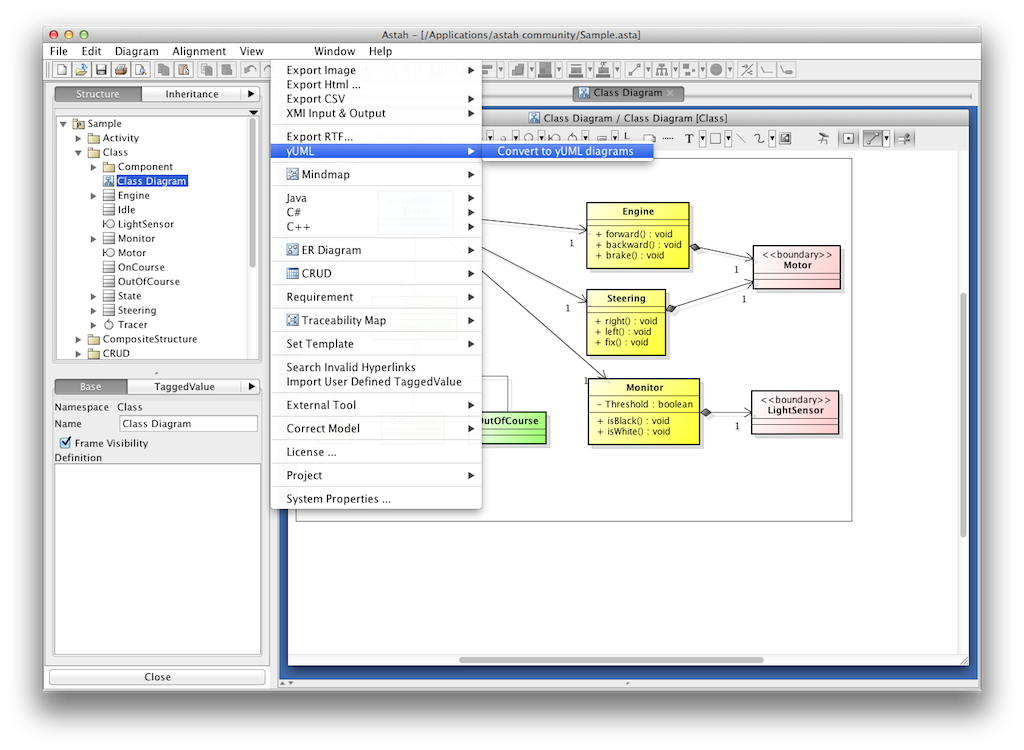Click the diagram's horizontal scrollbar
This screenshot has height=750, width=1024.
tap(611, 660)
